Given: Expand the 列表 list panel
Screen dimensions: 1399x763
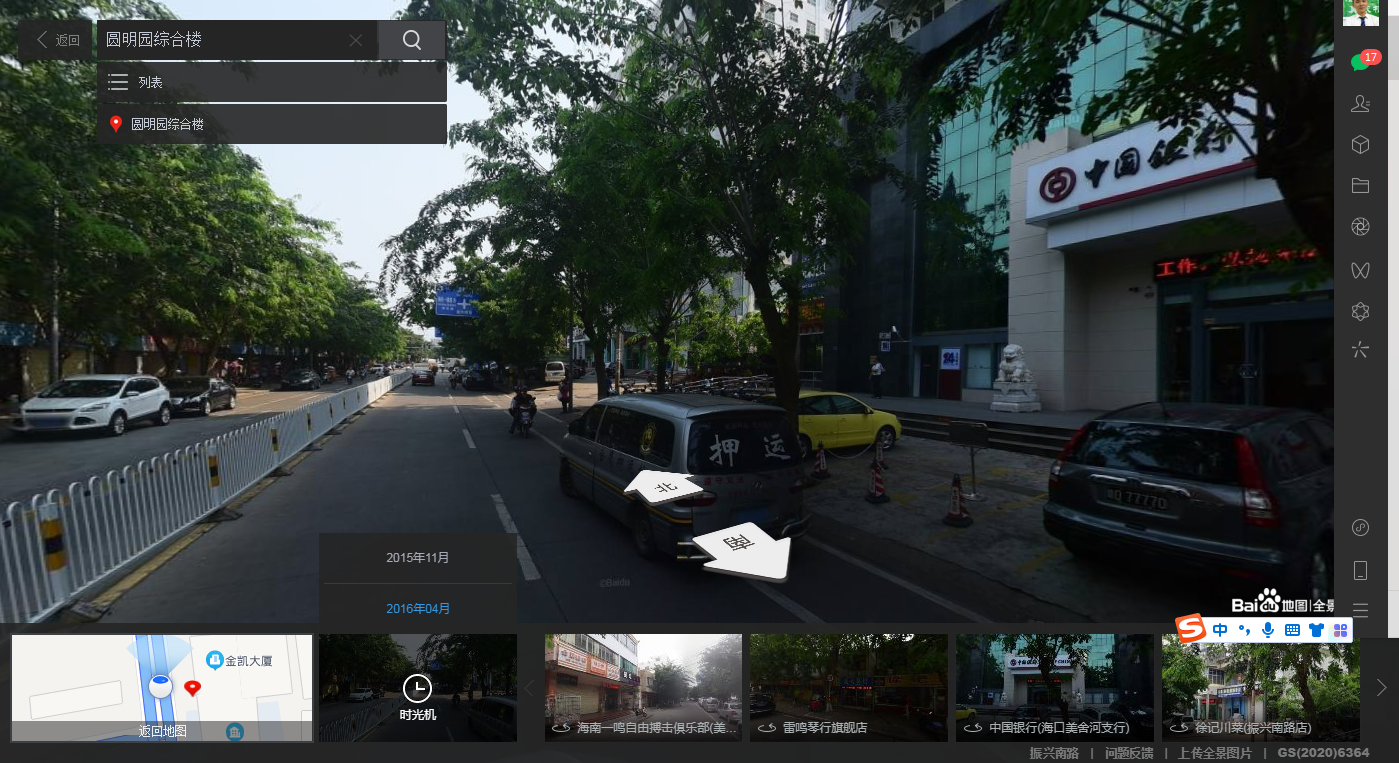Looking at the screenshot, I should pos(271,82).
